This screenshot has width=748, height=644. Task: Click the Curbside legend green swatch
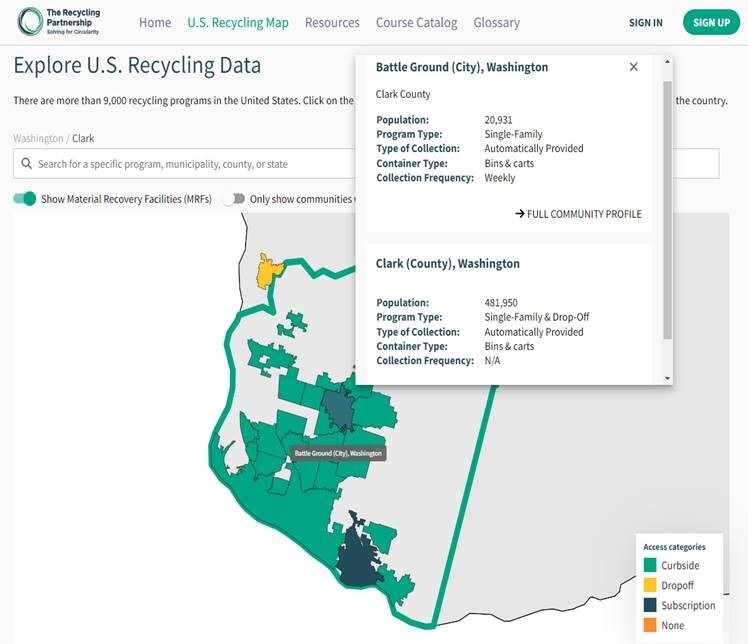pos(650,565)
